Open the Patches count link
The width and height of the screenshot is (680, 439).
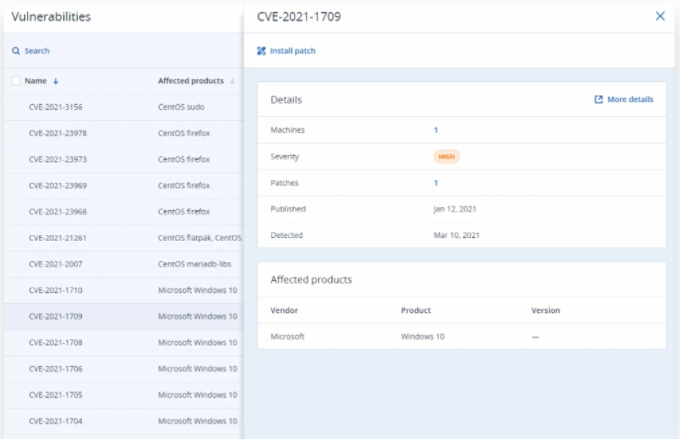point(436,183)
